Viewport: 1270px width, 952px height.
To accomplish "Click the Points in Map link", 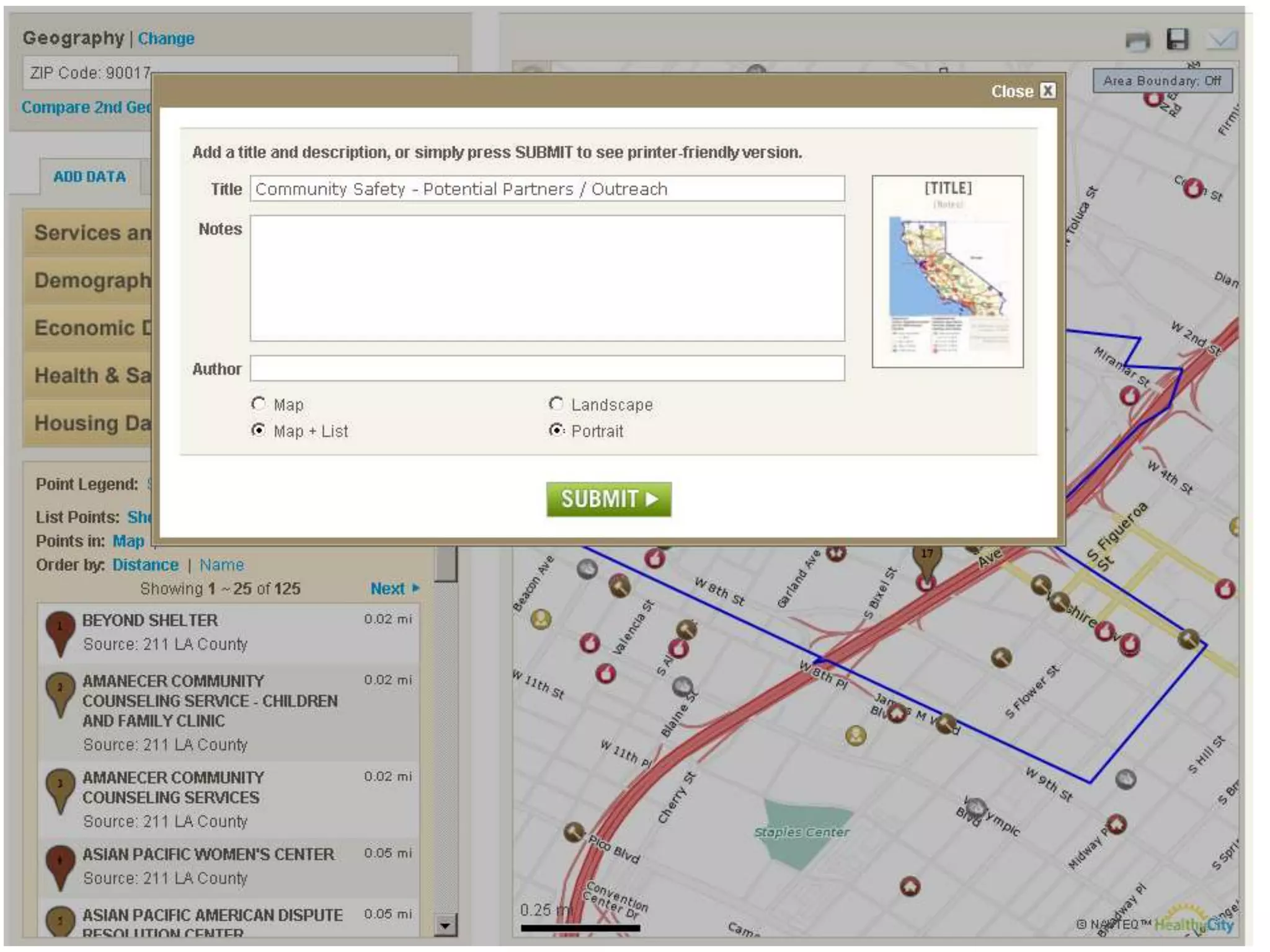I will tap(128, 541).
